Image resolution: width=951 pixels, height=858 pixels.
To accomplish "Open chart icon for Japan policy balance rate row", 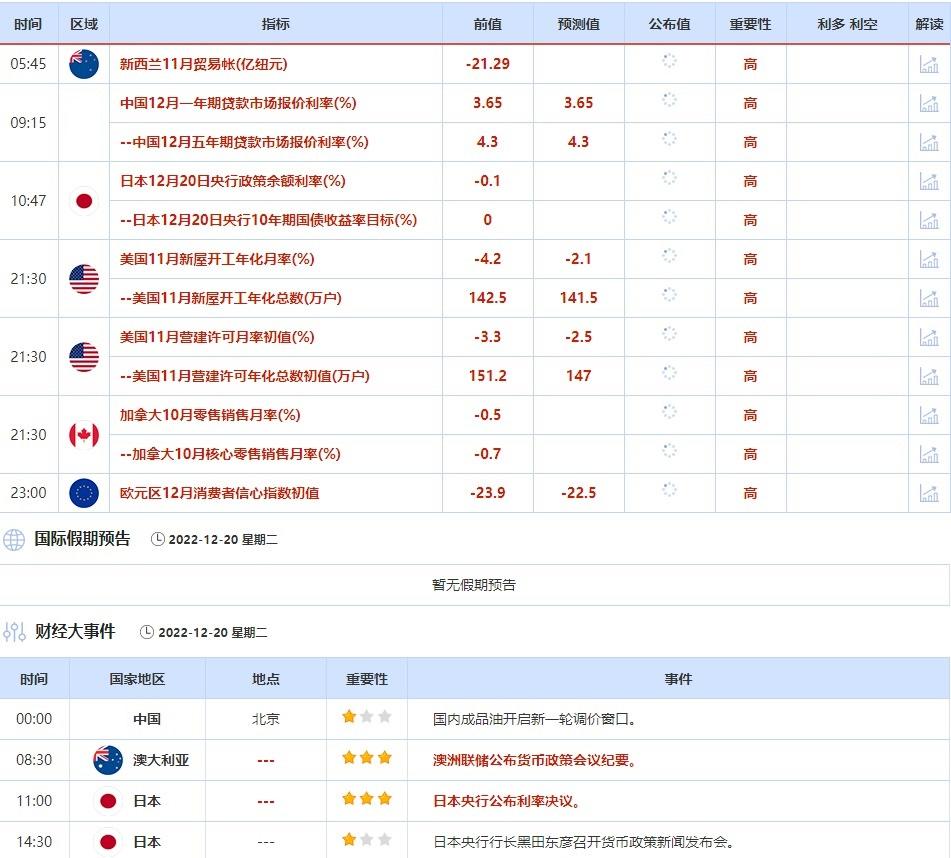I will [929, 181].
